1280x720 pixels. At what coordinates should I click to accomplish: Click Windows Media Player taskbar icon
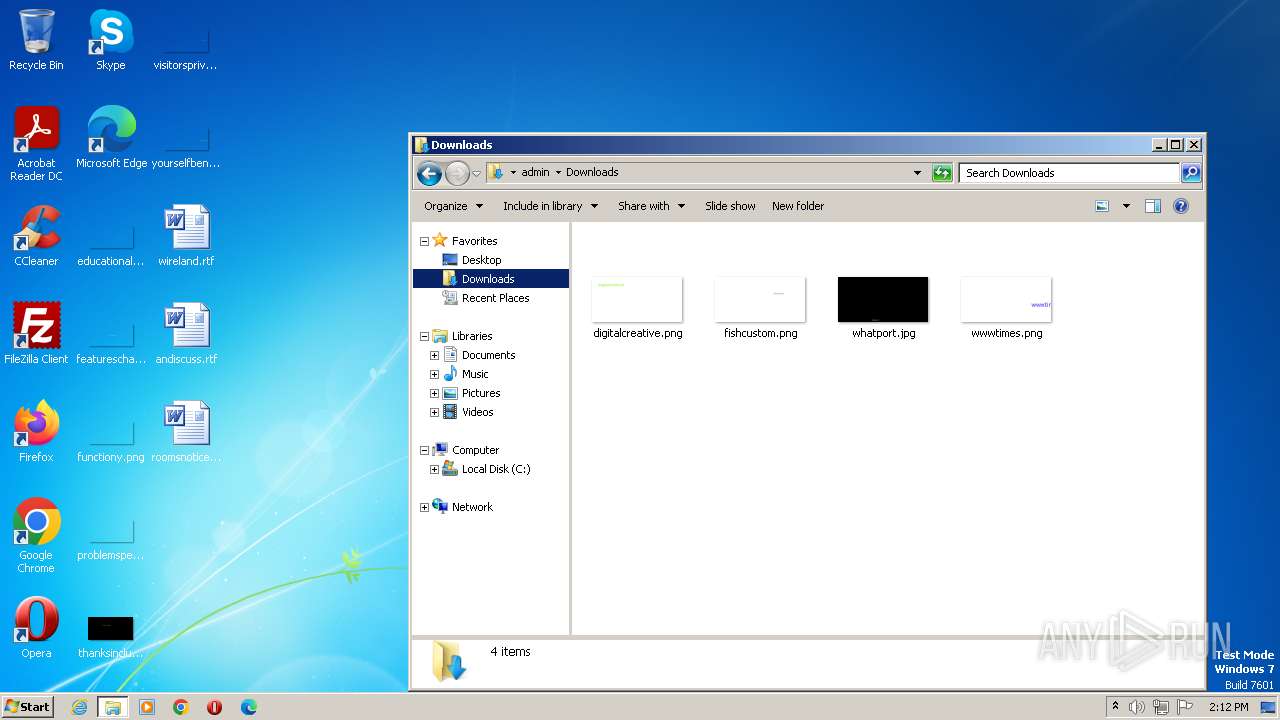coord(147,707)
